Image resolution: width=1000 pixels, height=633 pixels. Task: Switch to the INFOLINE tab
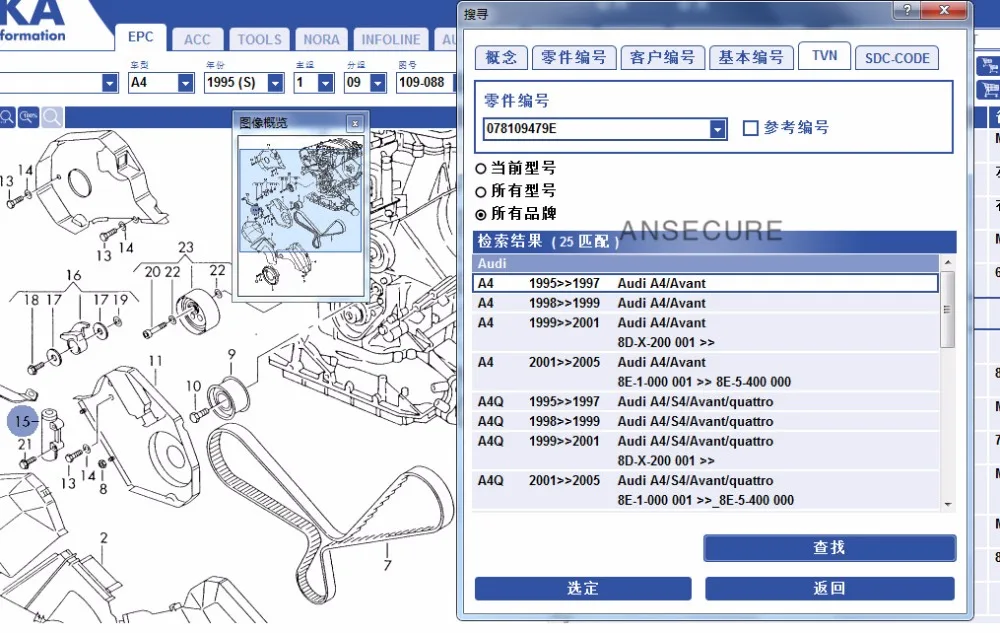point(390,40)
